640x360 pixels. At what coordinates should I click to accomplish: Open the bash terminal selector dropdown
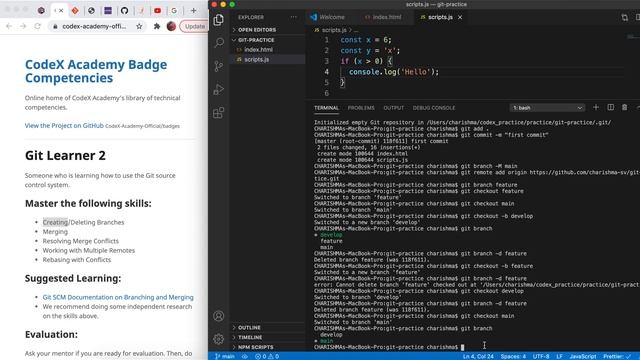[547, 108]
